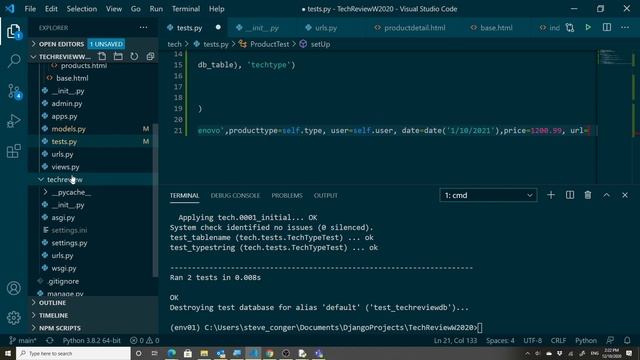Screen dimensions: 640x360
Task: Expand the __pycache__ folder
Action: (93, 192)
